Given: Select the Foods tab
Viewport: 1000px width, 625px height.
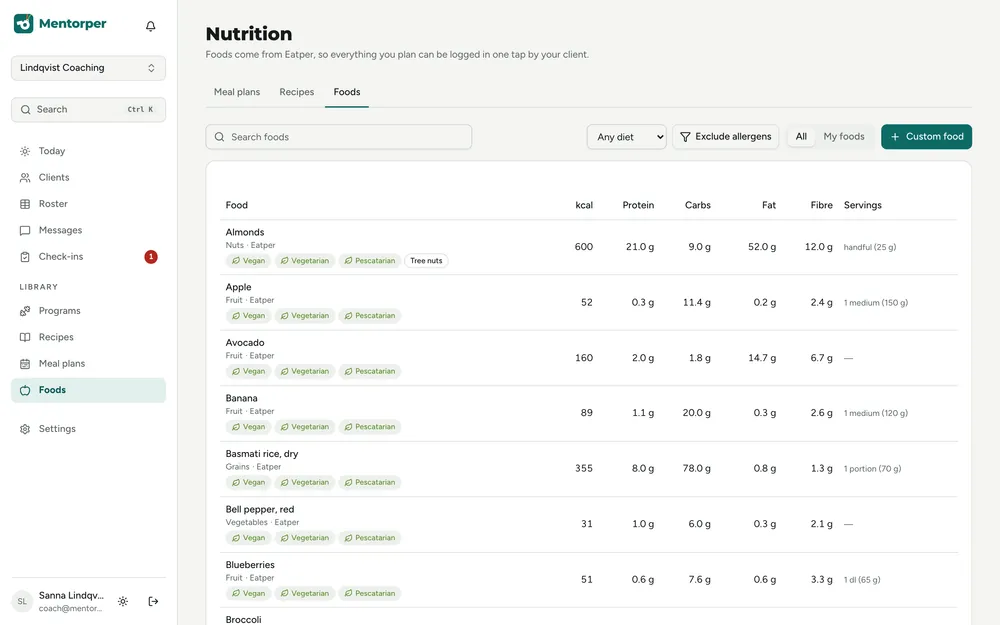Looking at the screenshot, I should coord(347,92).
